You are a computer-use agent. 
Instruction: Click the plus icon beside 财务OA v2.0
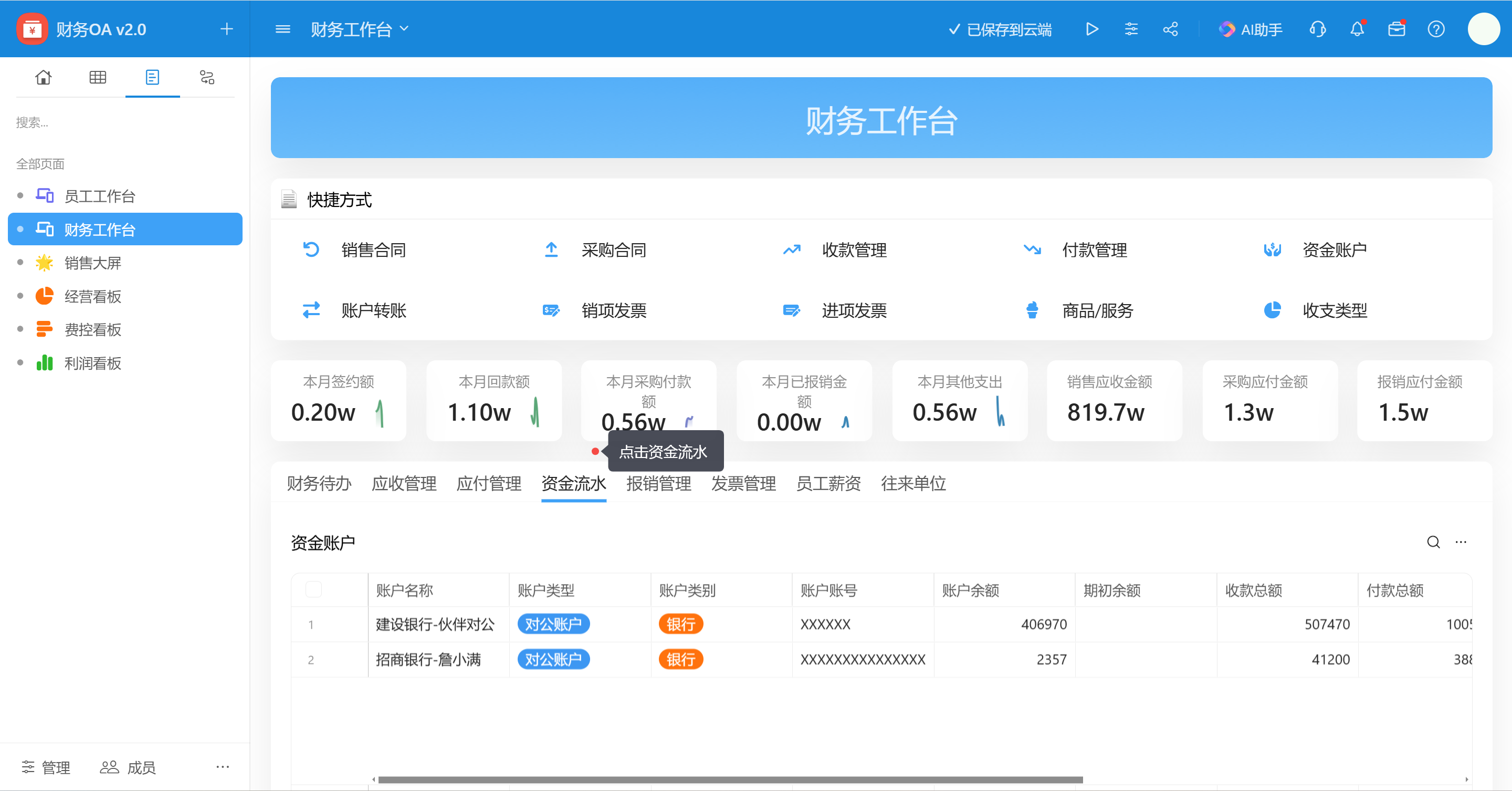227,29
